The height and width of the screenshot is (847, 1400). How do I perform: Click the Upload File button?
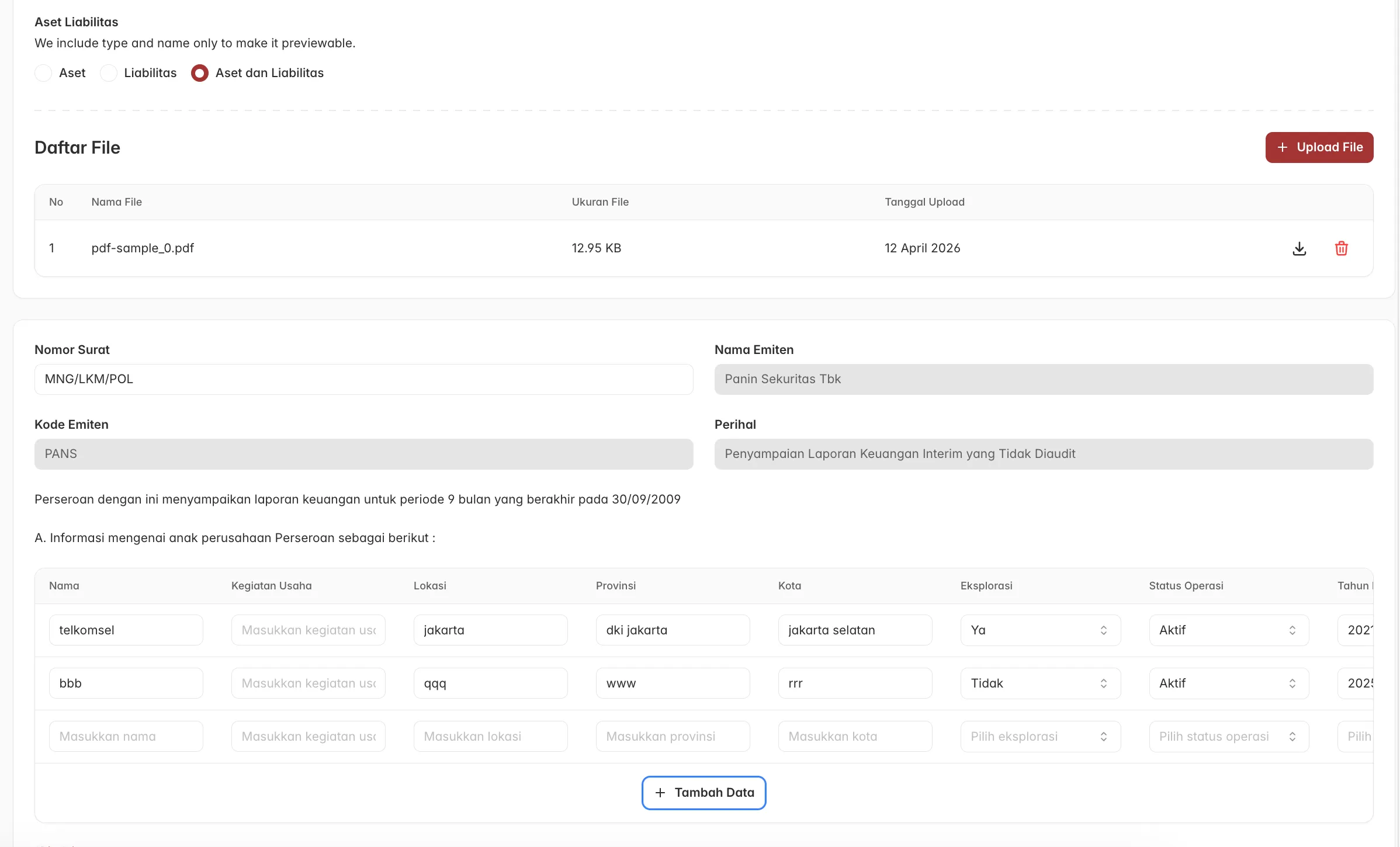(x=1319, y=147)
